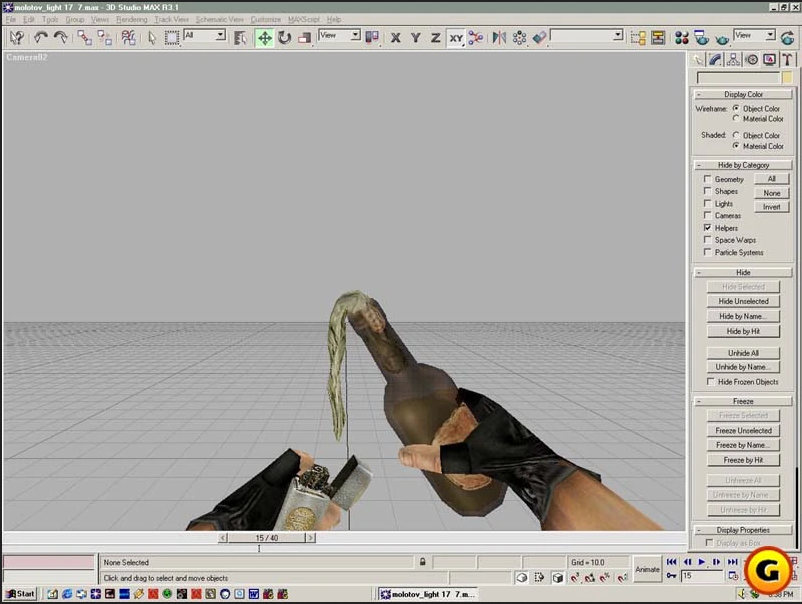802x604 pixels.
Task: Open the Hierarchy command panel tab
Action: [733, 60]
